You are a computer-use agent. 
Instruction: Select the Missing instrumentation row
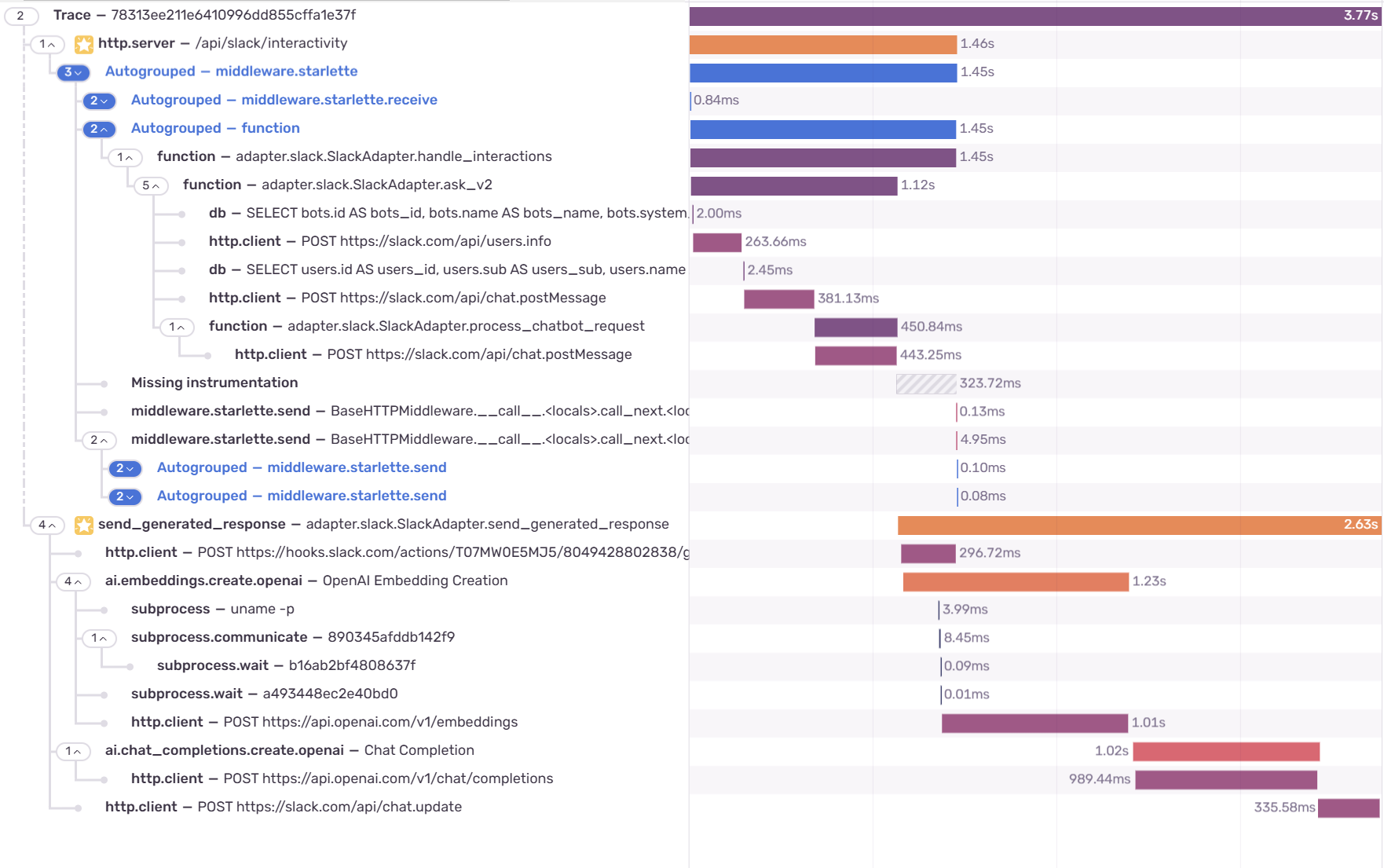(x=214, y=383)
